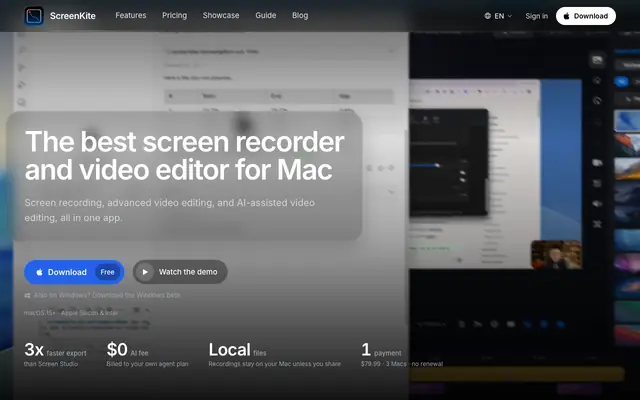640x400 pixels.
Task: Click "Recordings stay on your Mac unless you share"
Action: pos(274,364)
